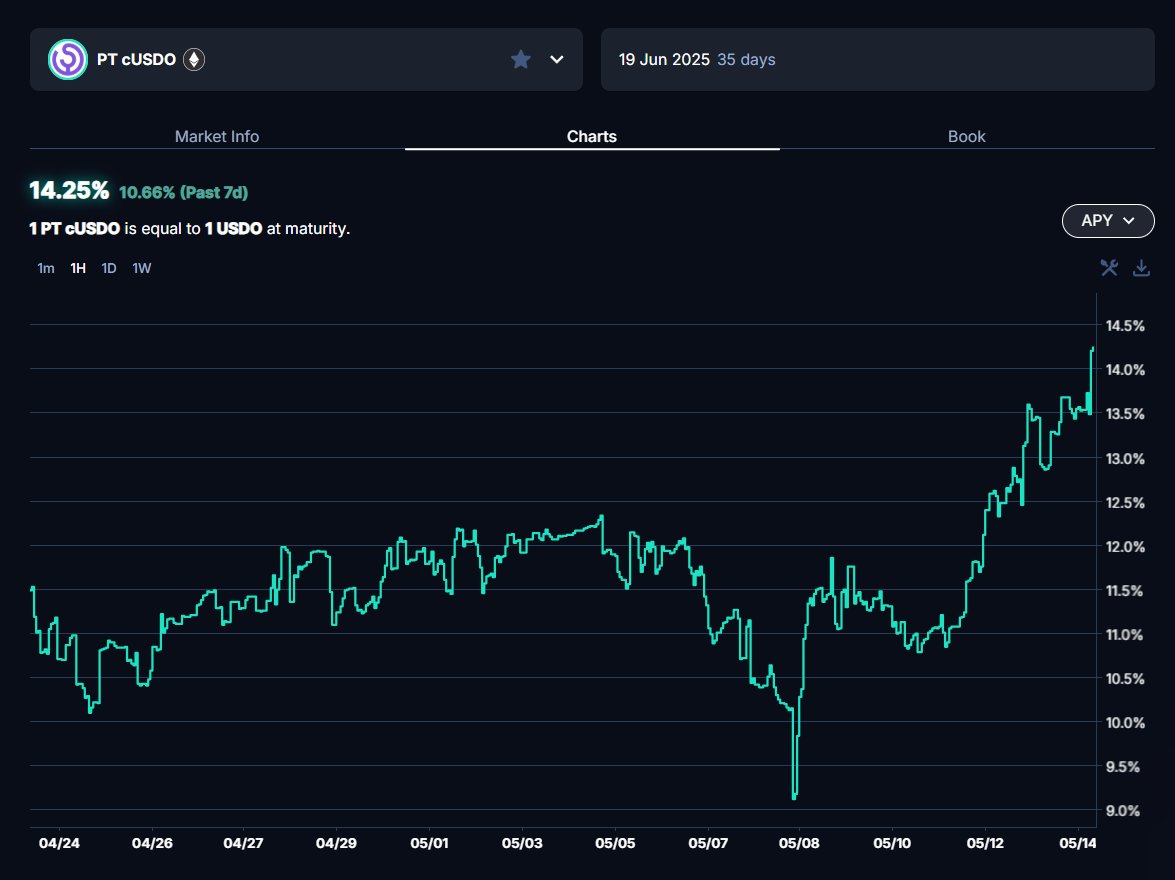The height and width of the screenshot is (880, 1175).
Task: Click the 14.0% y-axis label
Action: pyautogui.click(x=1125, y=370)
